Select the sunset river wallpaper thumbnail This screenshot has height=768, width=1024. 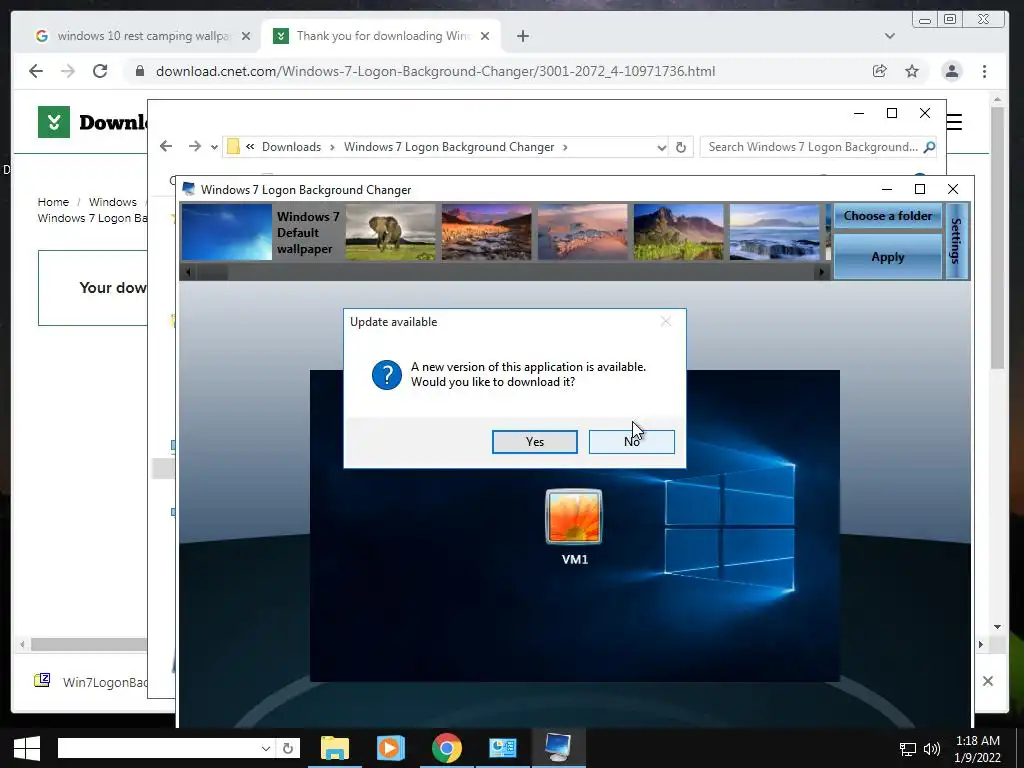(487, 232)
